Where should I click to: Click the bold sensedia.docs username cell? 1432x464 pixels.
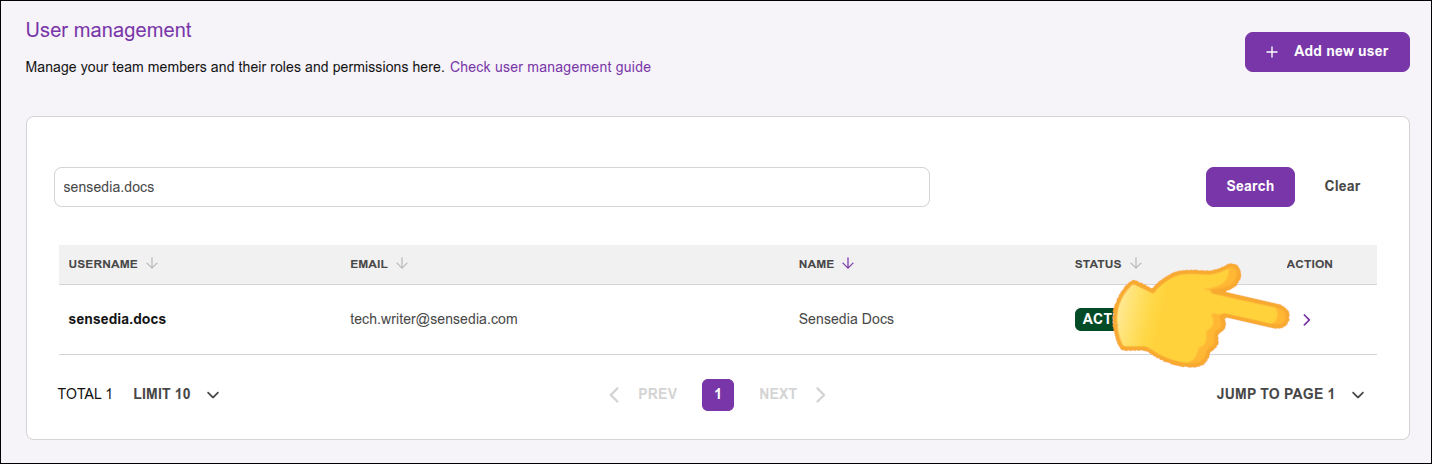117,320
